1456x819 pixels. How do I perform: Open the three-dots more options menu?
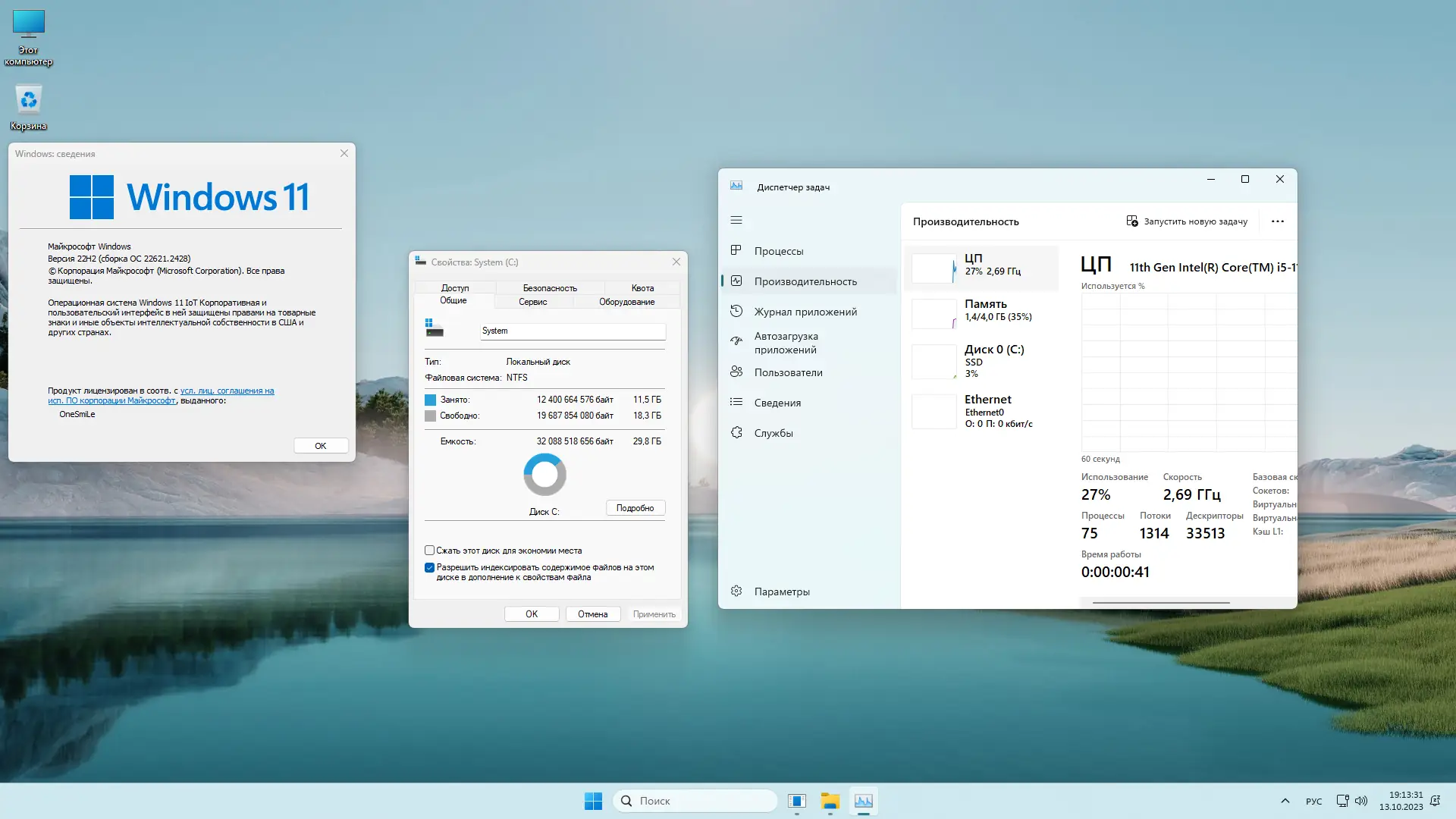pyautogui.click(x=1277, y=221)
